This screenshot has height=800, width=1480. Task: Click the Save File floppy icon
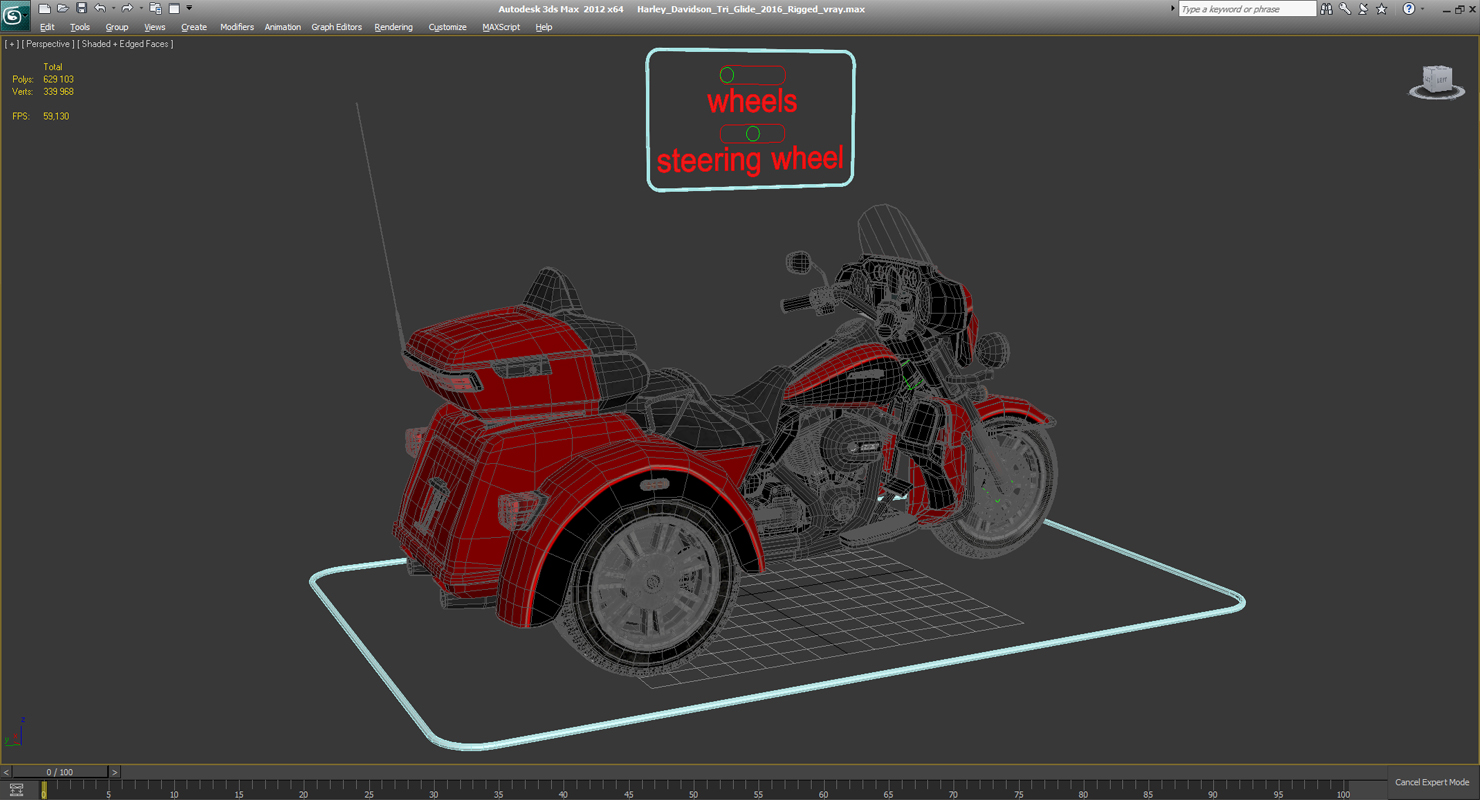pyautogui.click(x=81, y=9)
